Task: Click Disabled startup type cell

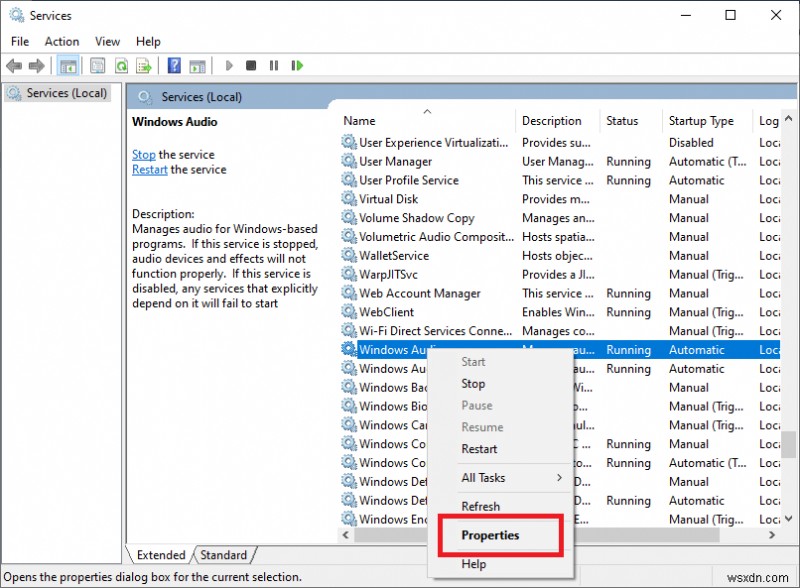Action: pyautogui.click(x=691, y=142)
